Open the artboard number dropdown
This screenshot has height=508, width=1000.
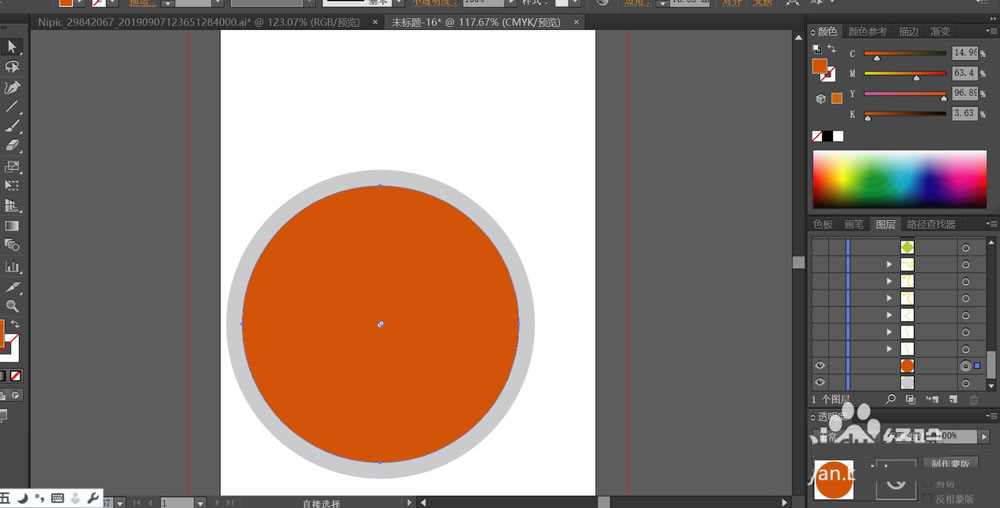pos(200,502)
